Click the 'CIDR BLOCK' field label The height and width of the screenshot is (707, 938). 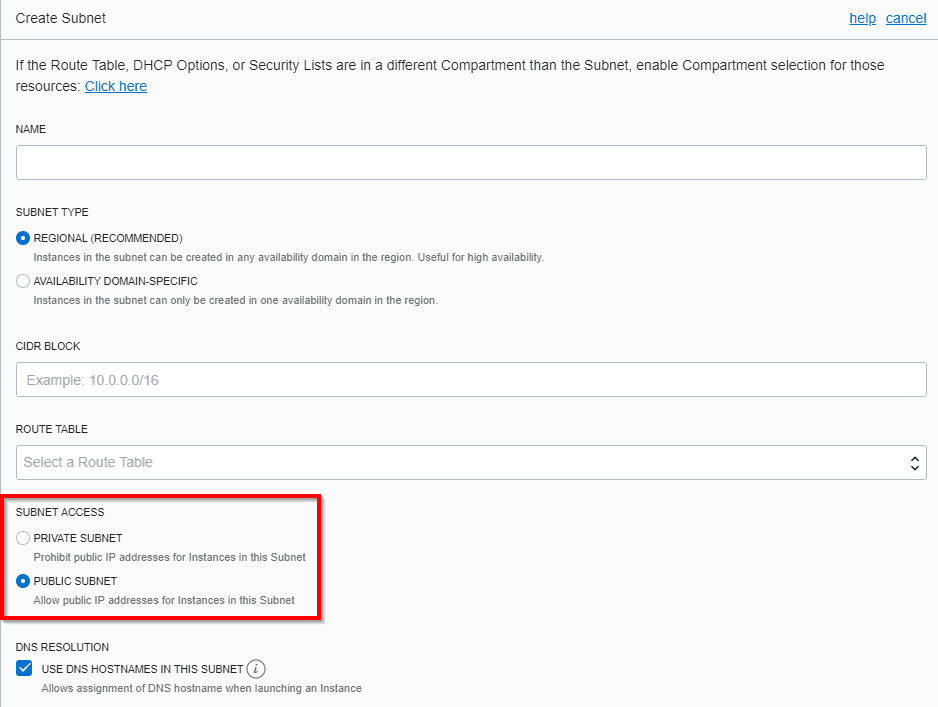pyautogui.click(x=48, y=346)
